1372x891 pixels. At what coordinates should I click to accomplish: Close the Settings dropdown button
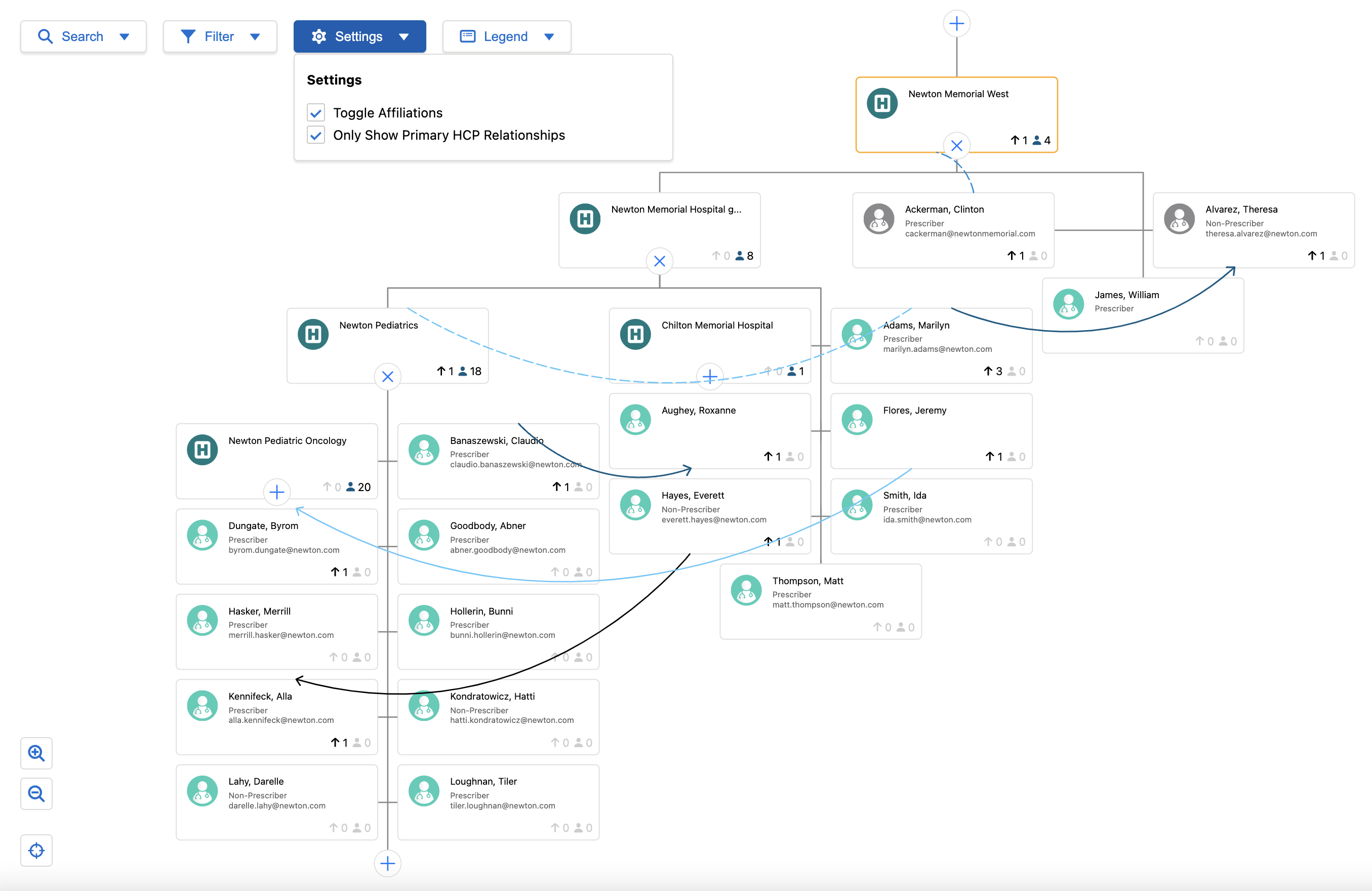coord(359,36)
